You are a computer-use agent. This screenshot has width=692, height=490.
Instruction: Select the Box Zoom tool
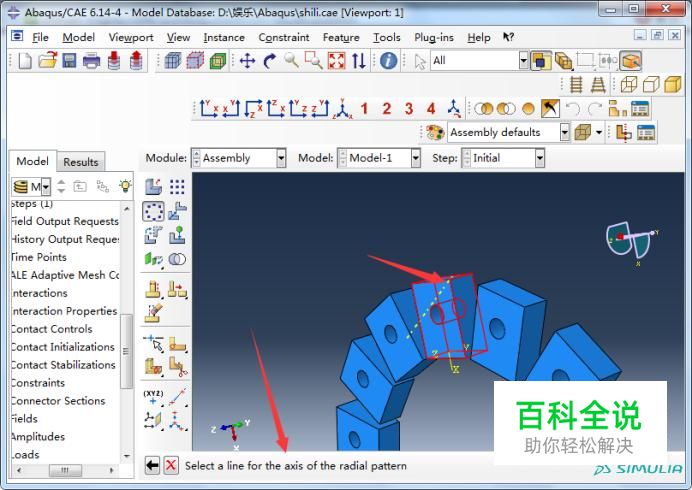[314, 60]
